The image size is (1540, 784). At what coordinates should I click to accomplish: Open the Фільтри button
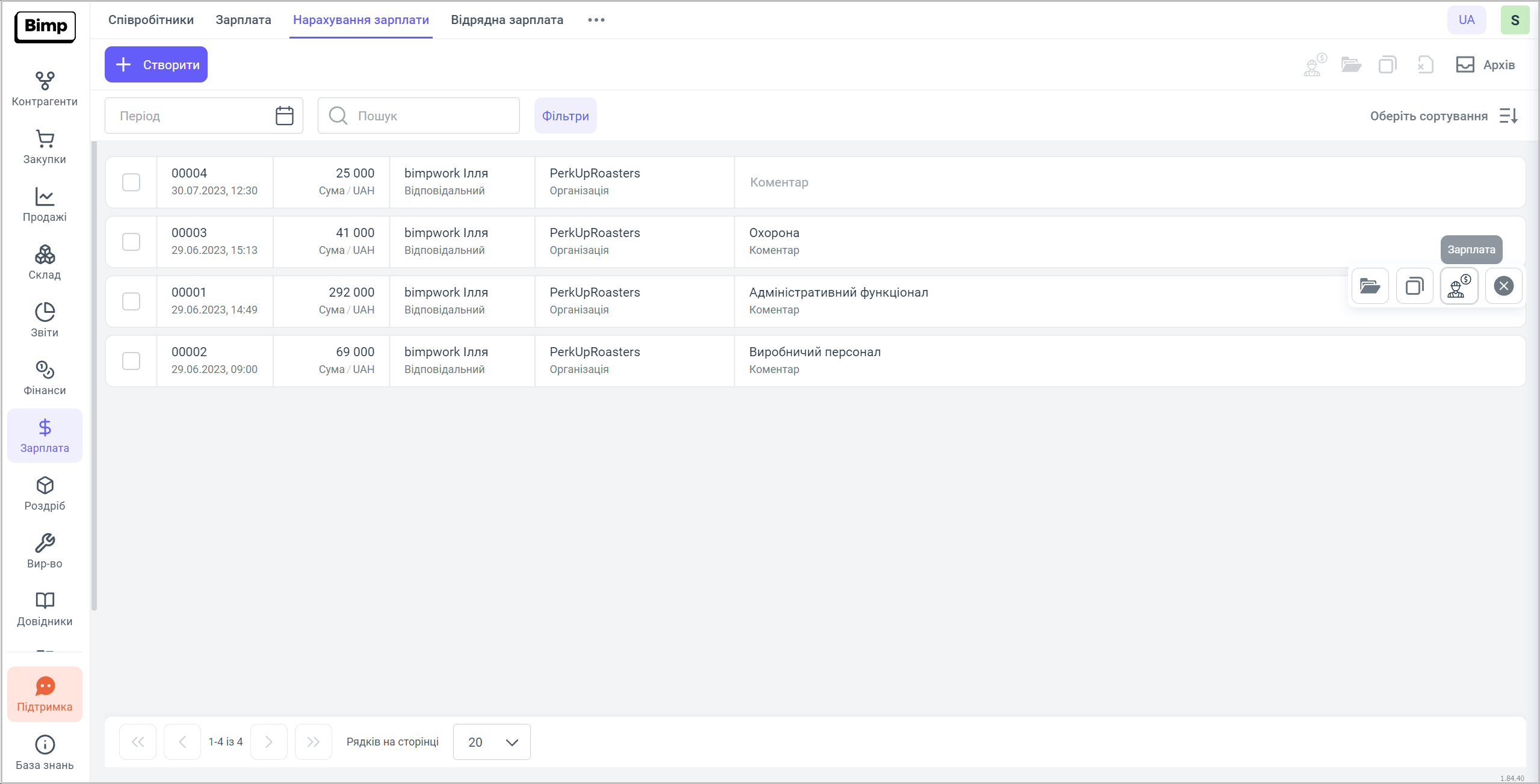click(x=565, y=116)
